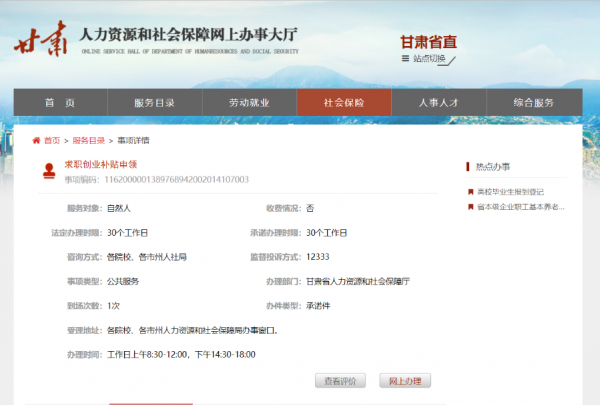Screen dimensions: 600x405
Task: Open the 高校毕业生报到登记 hot link
Action: 510,192
